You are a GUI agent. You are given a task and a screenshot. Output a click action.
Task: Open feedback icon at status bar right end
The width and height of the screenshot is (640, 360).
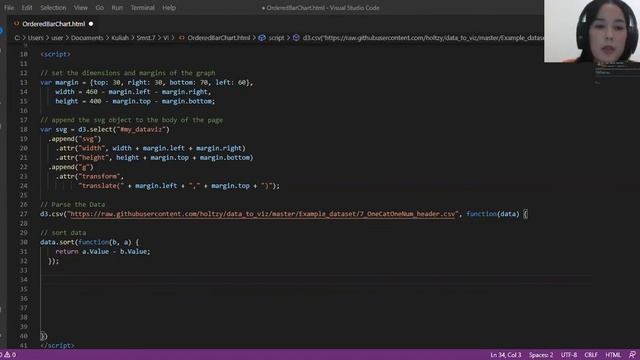point(632,355)
